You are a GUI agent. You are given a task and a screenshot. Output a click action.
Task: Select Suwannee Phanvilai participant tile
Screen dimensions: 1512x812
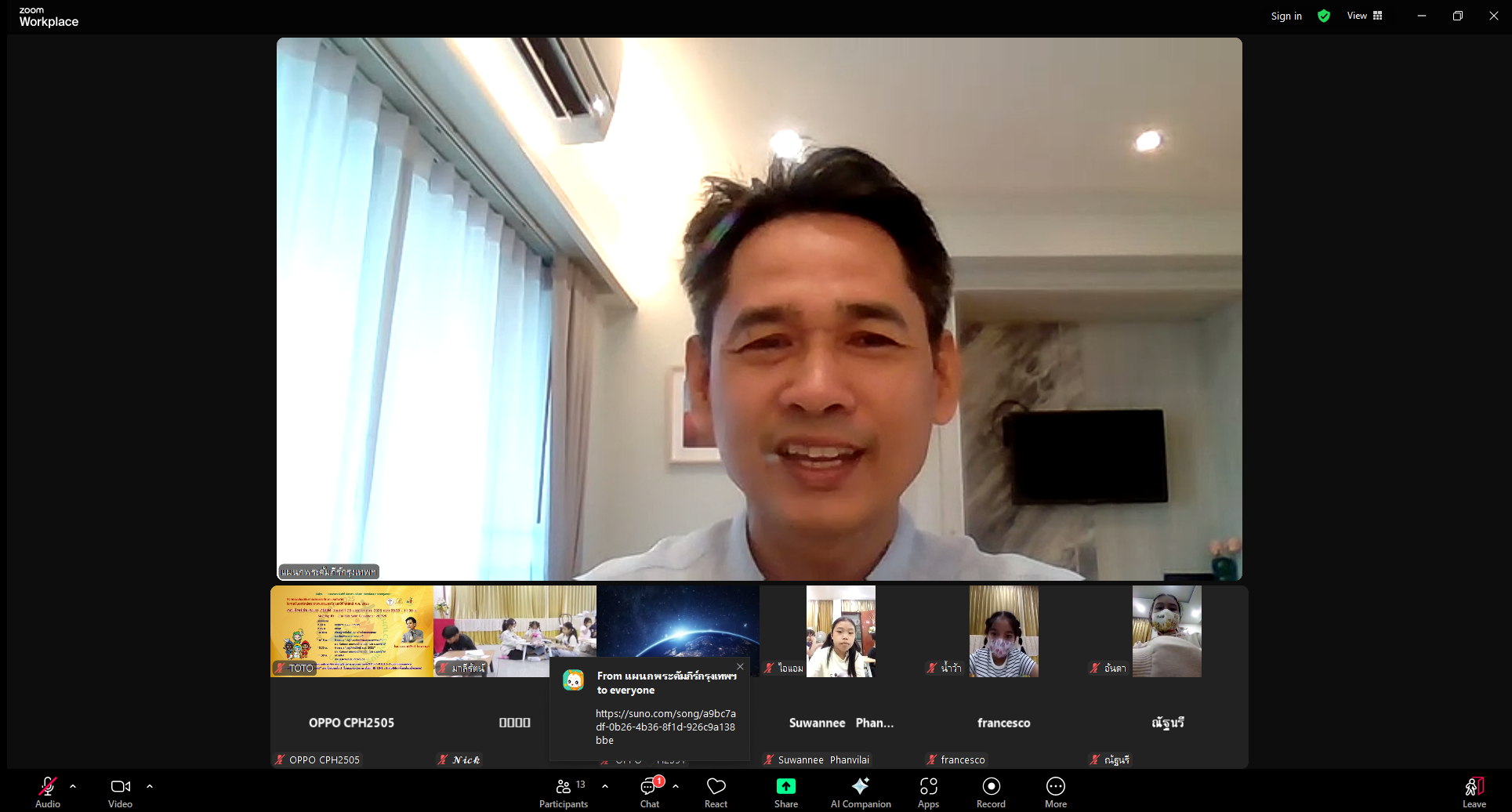[841, 723]
